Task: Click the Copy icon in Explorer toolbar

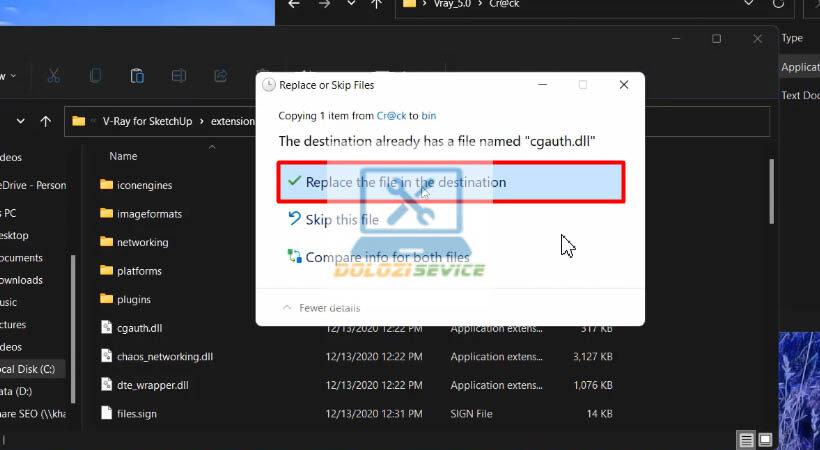Action: pos(96,76)
